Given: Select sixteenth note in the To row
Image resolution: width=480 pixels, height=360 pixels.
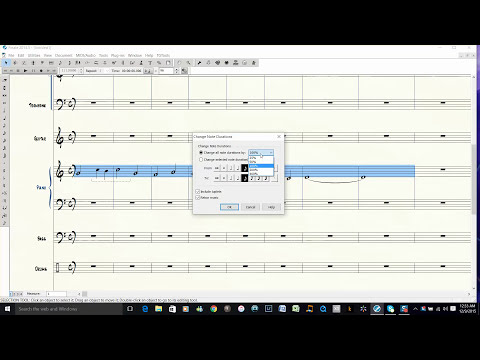Looking at the screenshot, I should 252,178.
